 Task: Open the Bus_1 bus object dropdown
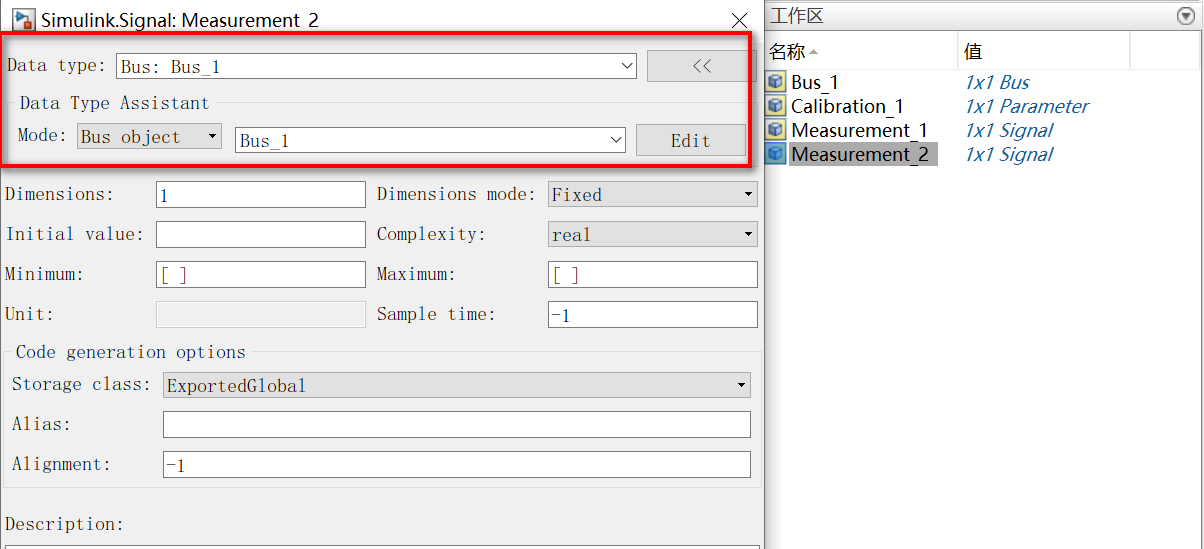pyautogui.click(x=431, y=141)
